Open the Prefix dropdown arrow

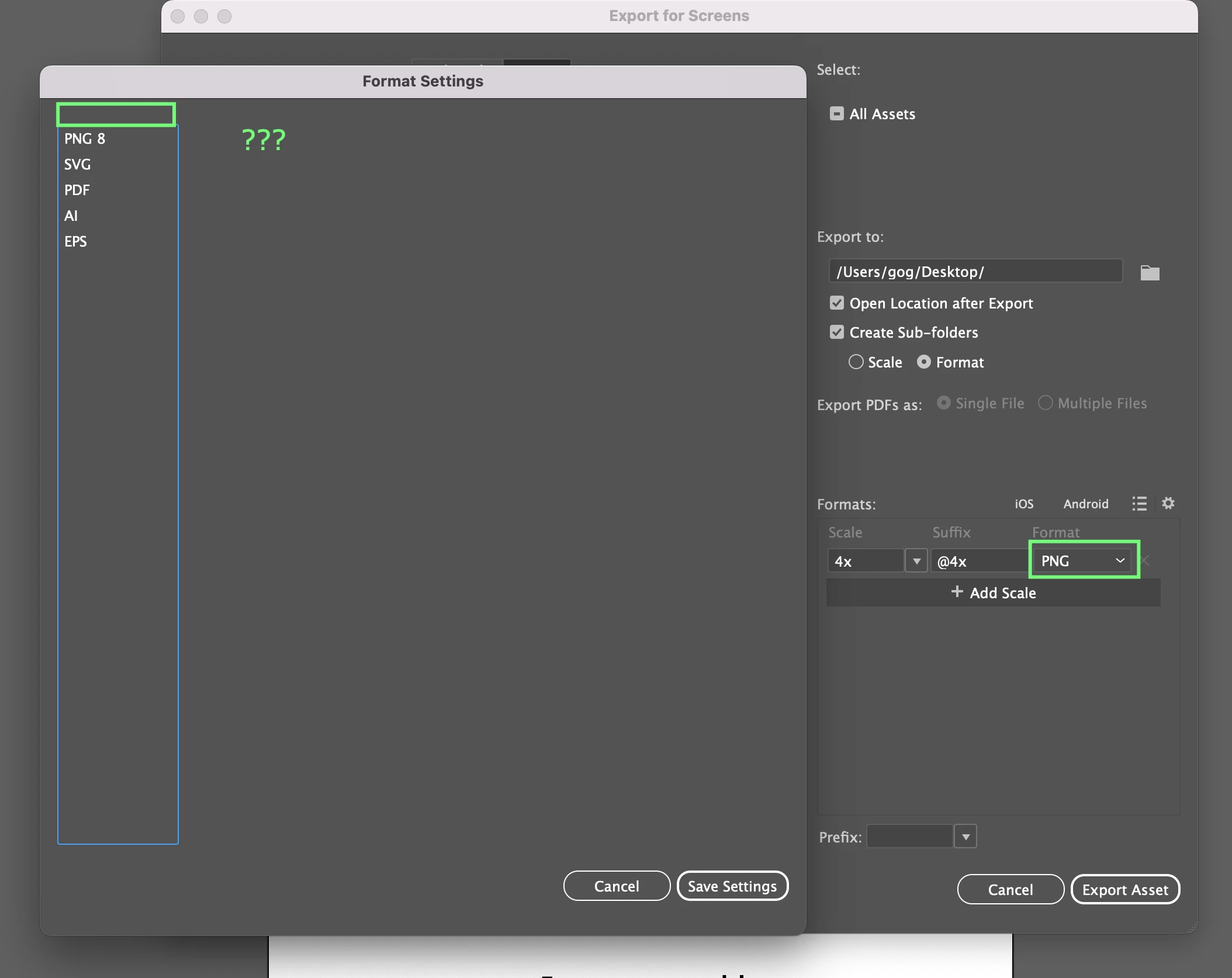pos(965,837)
